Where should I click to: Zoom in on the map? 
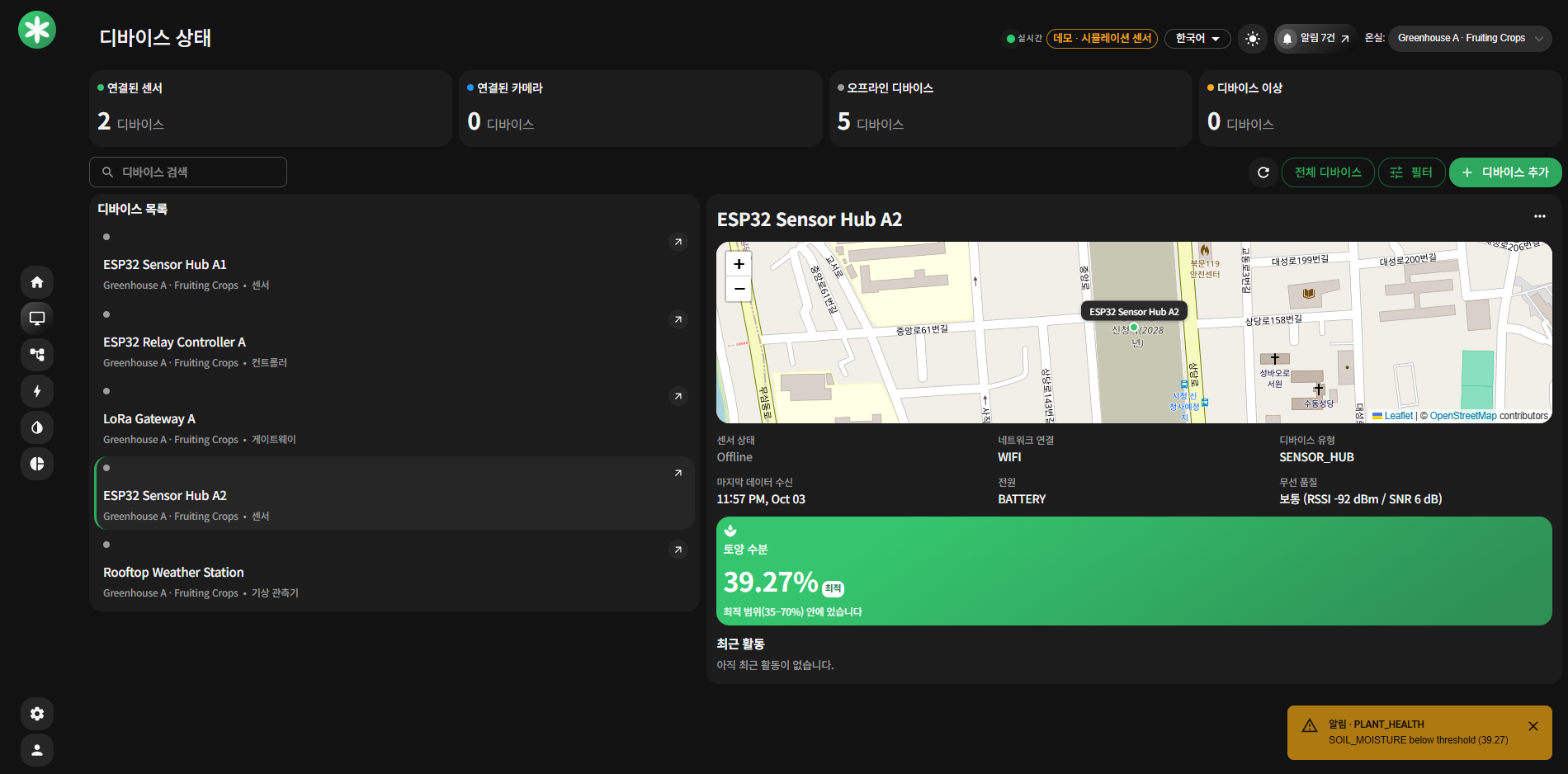[x=739, y=264]
